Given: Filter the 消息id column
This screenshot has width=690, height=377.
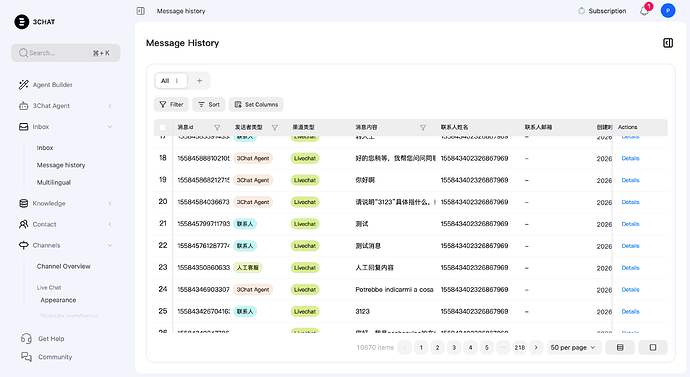Looking at the screenshot, I should 217,128.
